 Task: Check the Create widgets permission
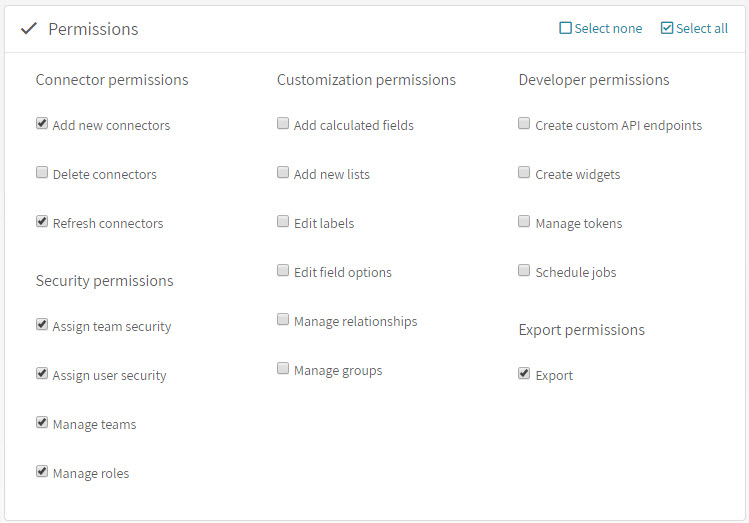pos(524,172)
